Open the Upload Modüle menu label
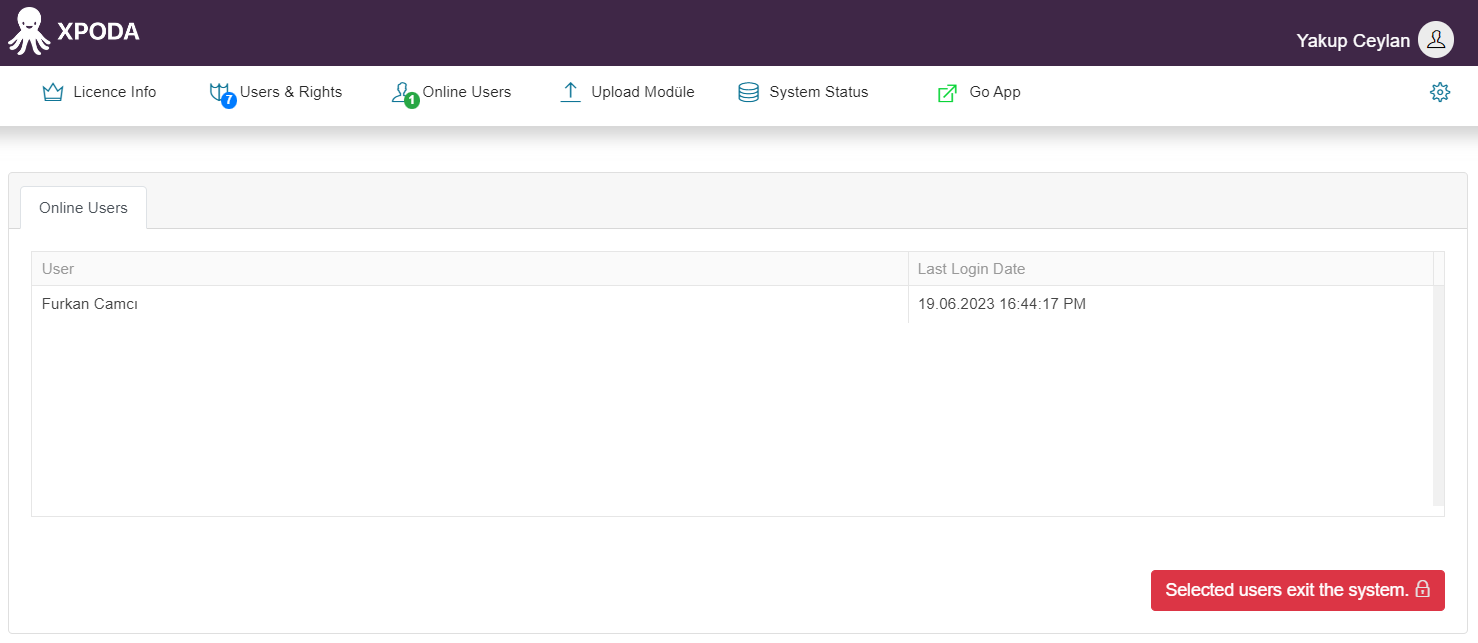The image size is (1478, 643). 643,92
